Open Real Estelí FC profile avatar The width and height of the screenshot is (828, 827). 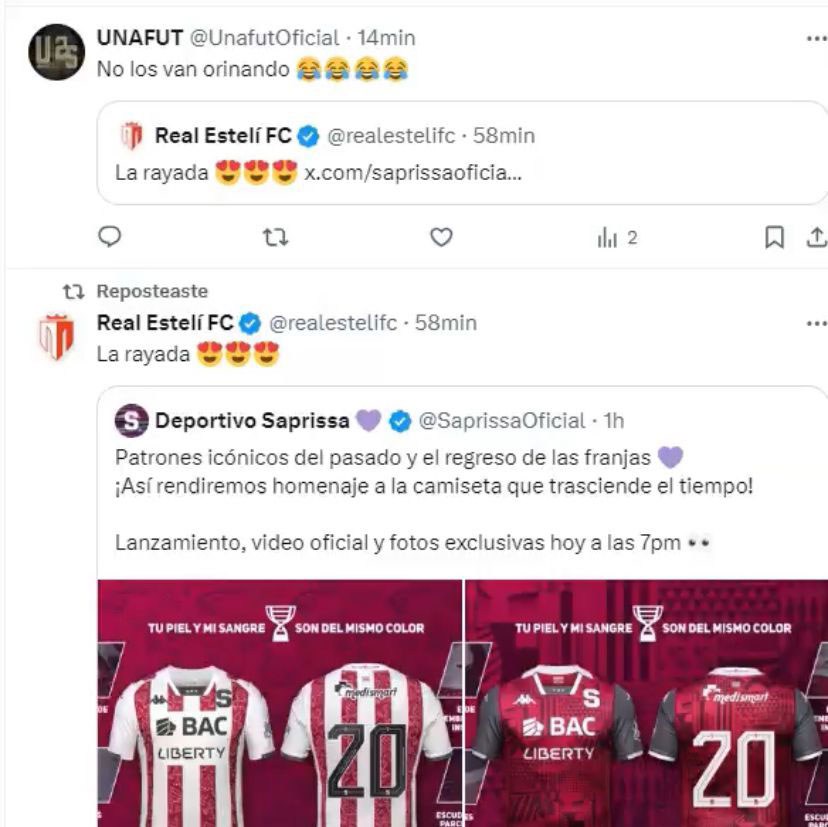pos(56,336)
